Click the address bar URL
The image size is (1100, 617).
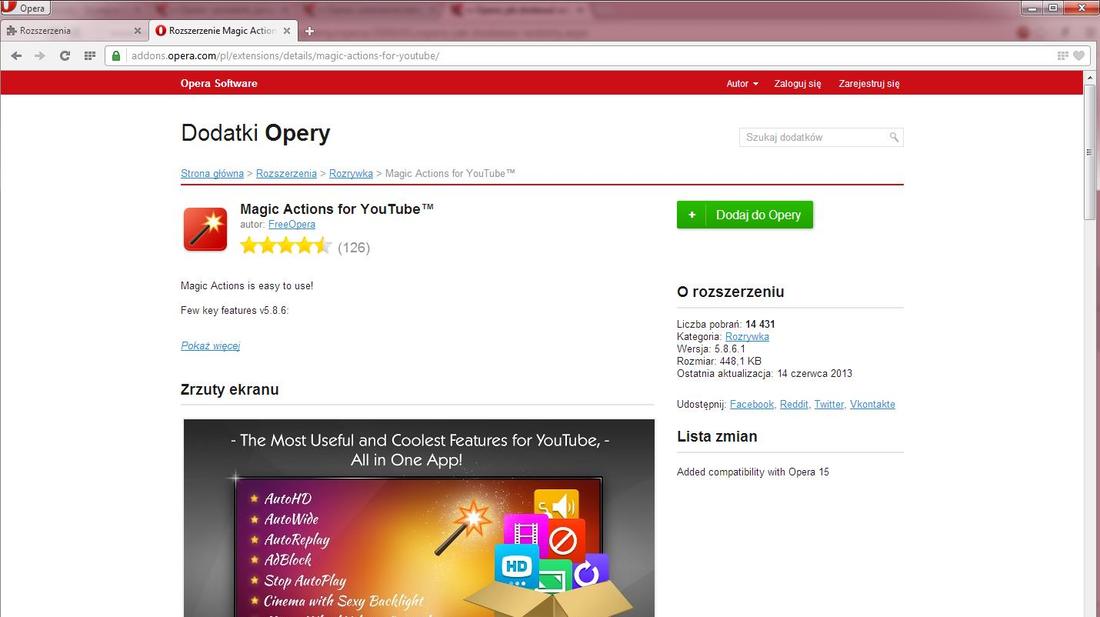tap(286, 55)
